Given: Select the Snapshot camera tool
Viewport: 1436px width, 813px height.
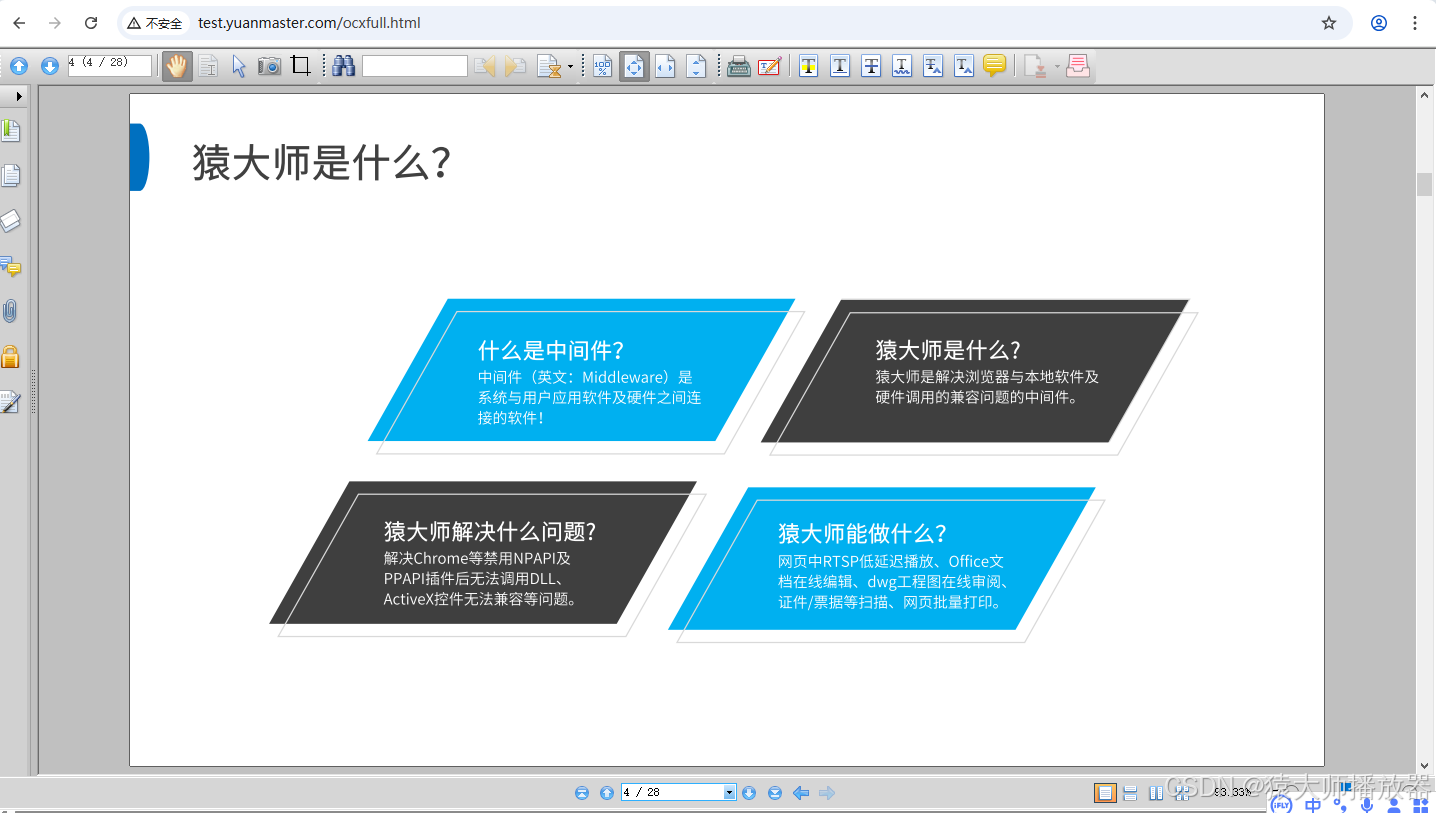Looking at the screenshot, I should [270, 66].
